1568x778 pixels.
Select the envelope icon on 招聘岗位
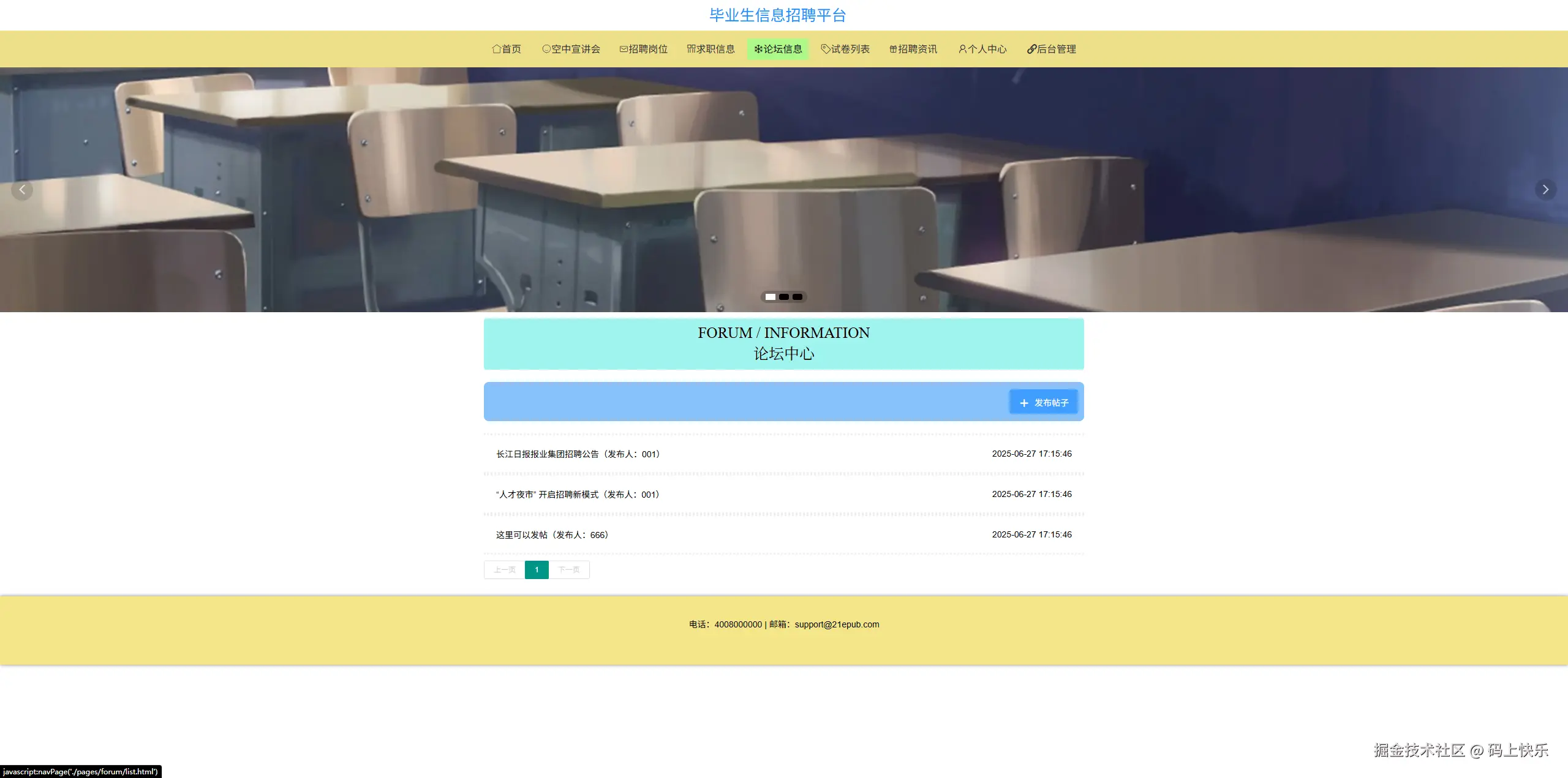click(x=623, y=49)
